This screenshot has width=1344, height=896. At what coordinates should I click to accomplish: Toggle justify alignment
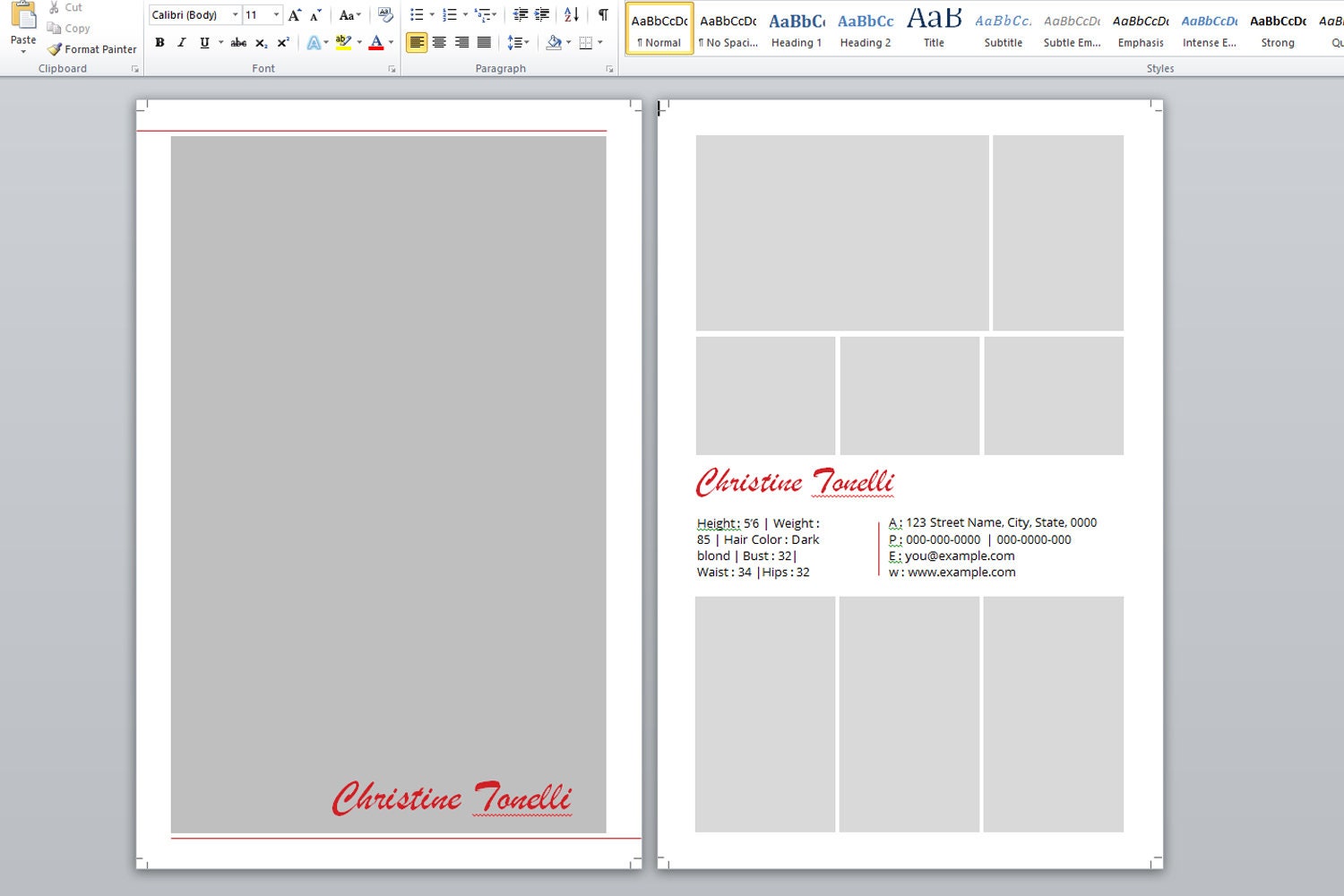(x=485, y=41)
